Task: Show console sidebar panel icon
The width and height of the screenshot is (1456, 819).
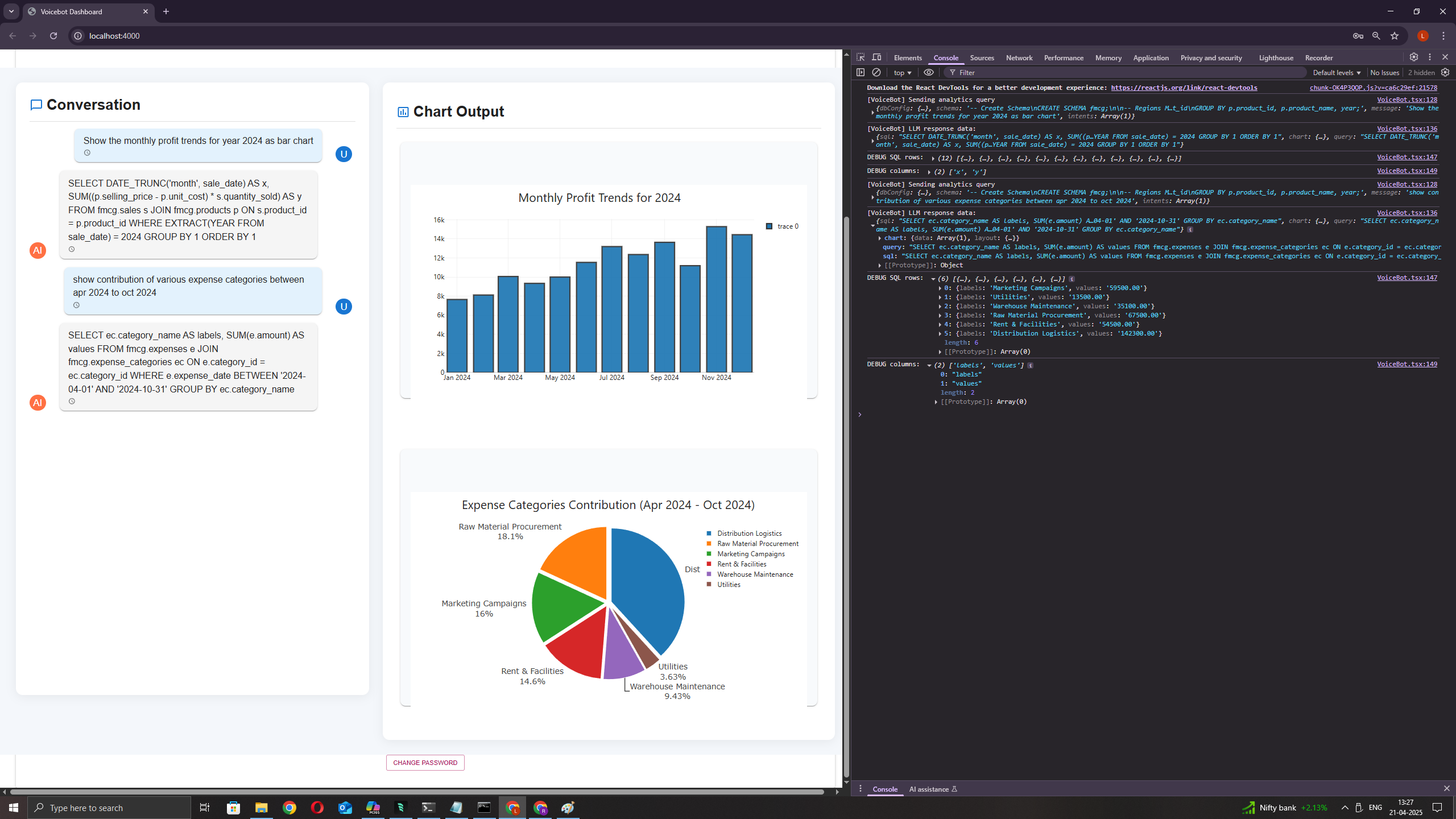Action: (861, 72)
